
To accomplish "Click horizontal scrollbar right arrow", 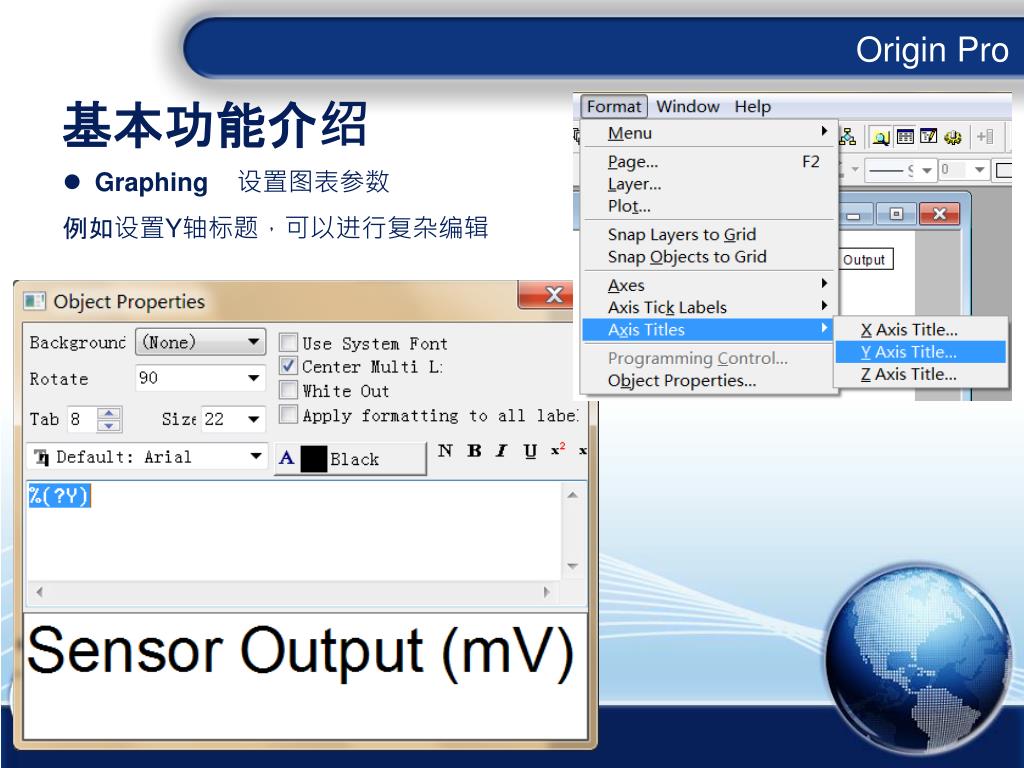I will coord(547,592).
